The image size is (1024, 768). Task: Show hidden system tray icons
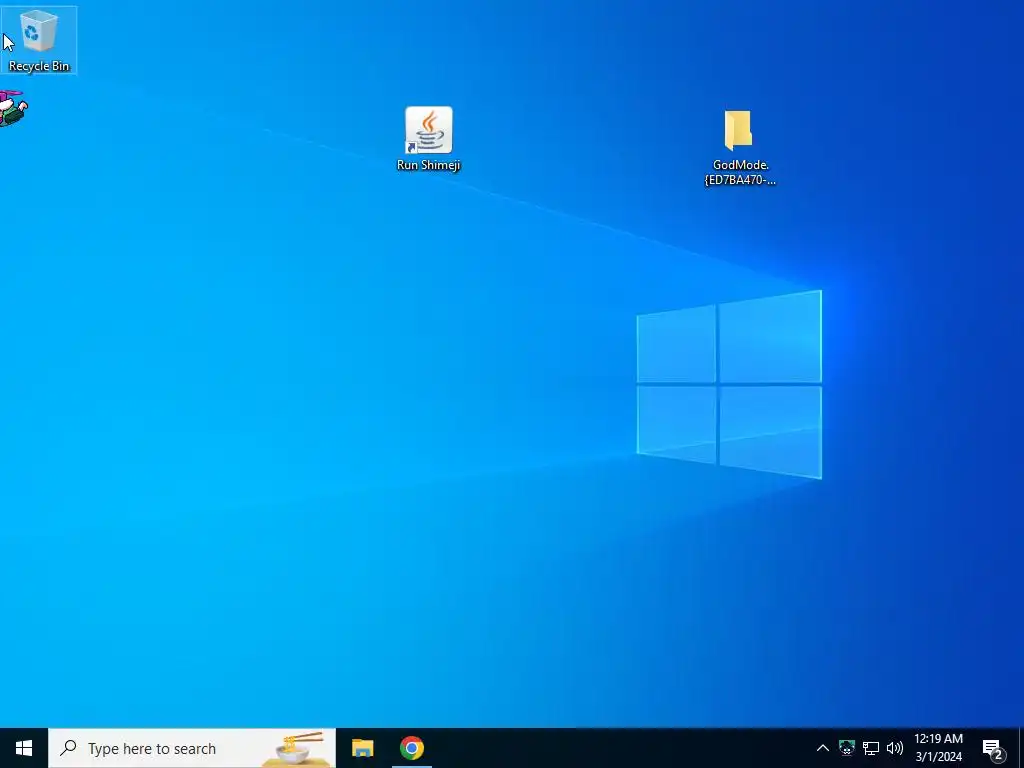(822, 748)
